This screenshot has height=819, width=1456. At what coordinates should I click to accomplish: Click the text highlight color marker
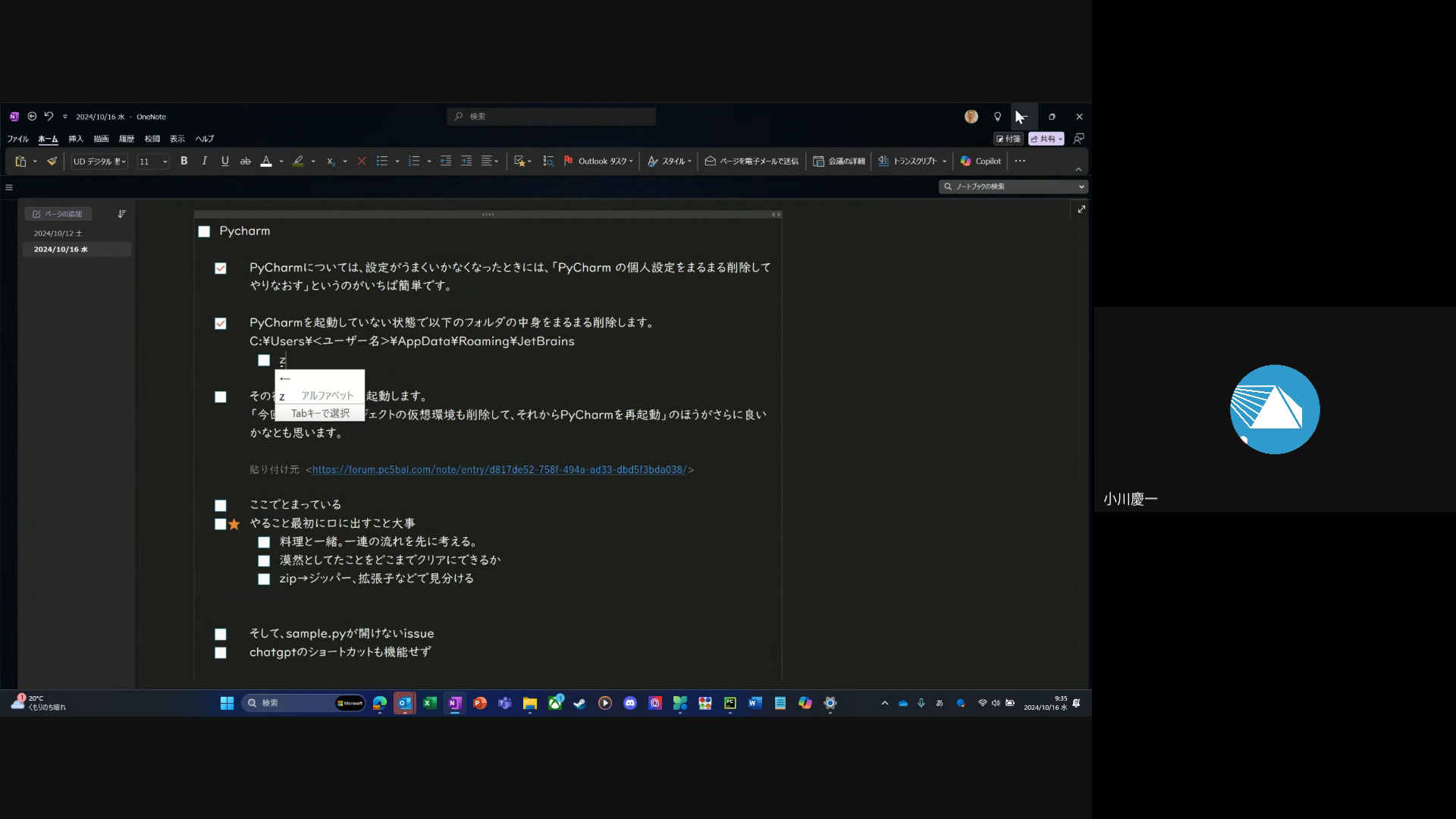[x=298, y=161]
